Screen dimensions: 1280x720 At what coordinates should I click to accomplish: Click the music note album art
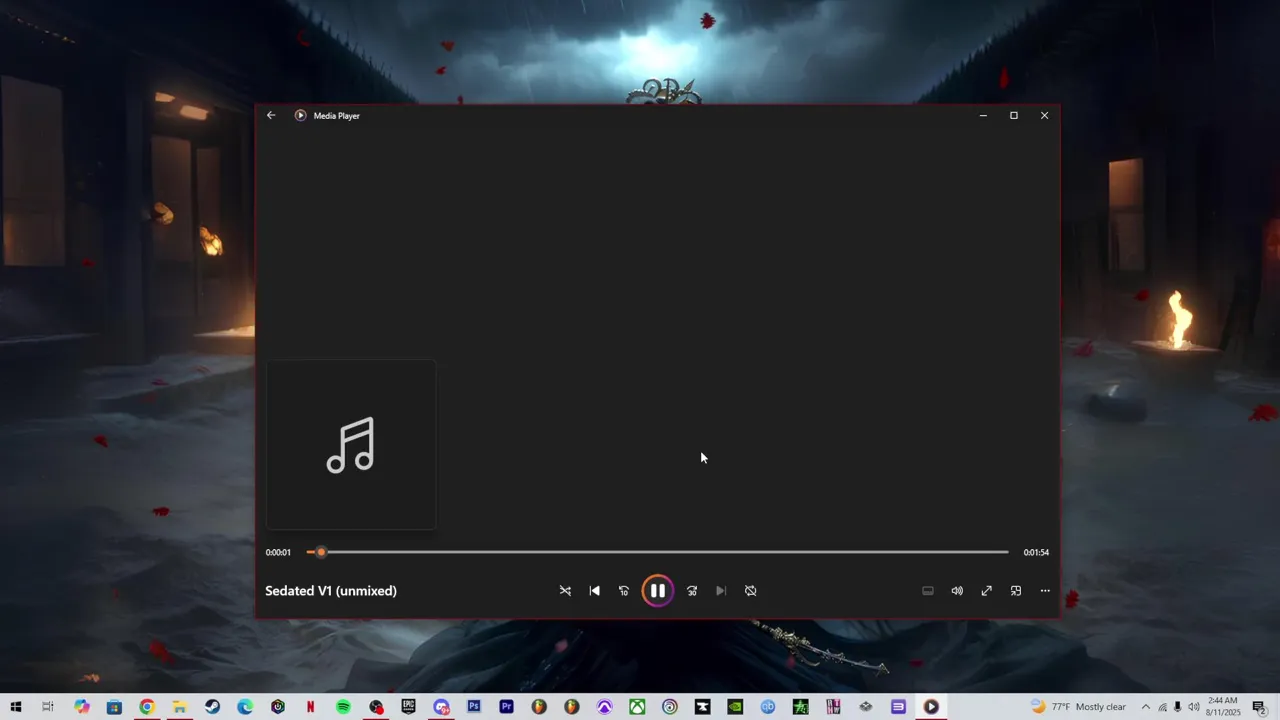[x=350, y=445]
